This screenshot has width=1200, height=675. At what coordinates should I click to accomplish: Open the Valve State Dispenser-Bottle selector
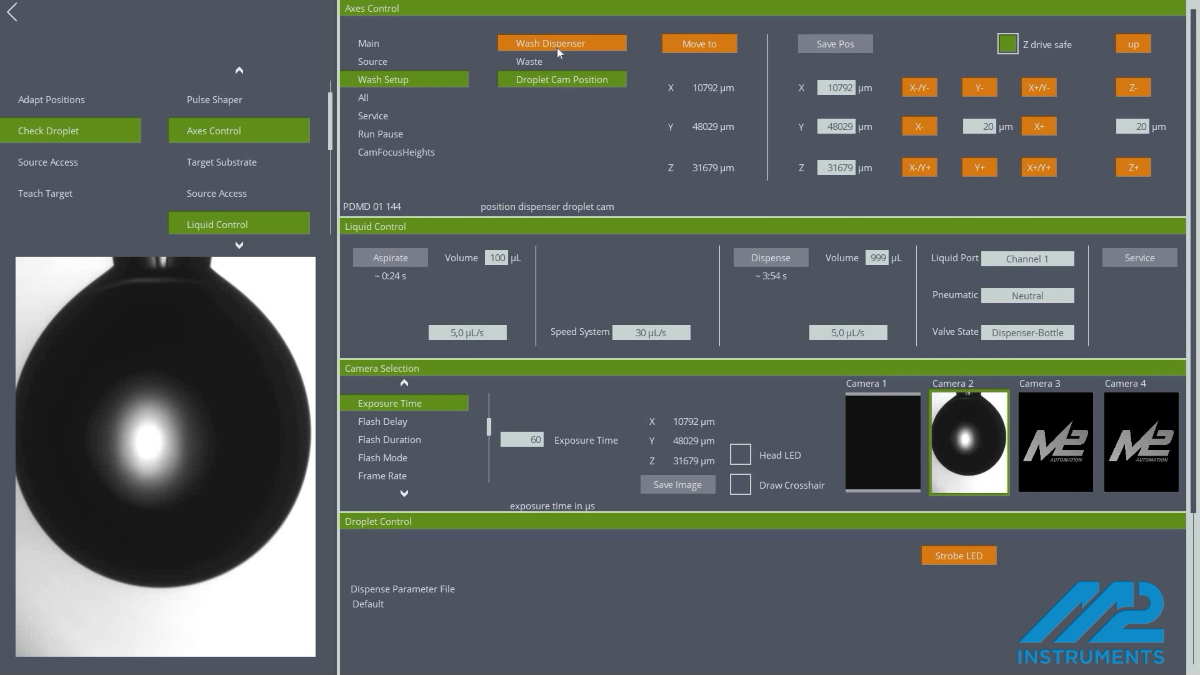click(x=1027, y=333)
